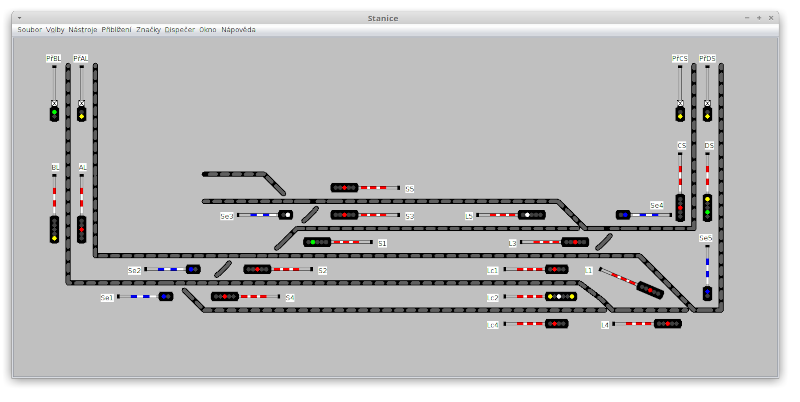Select the S5 red signal head

click(344, 188)
